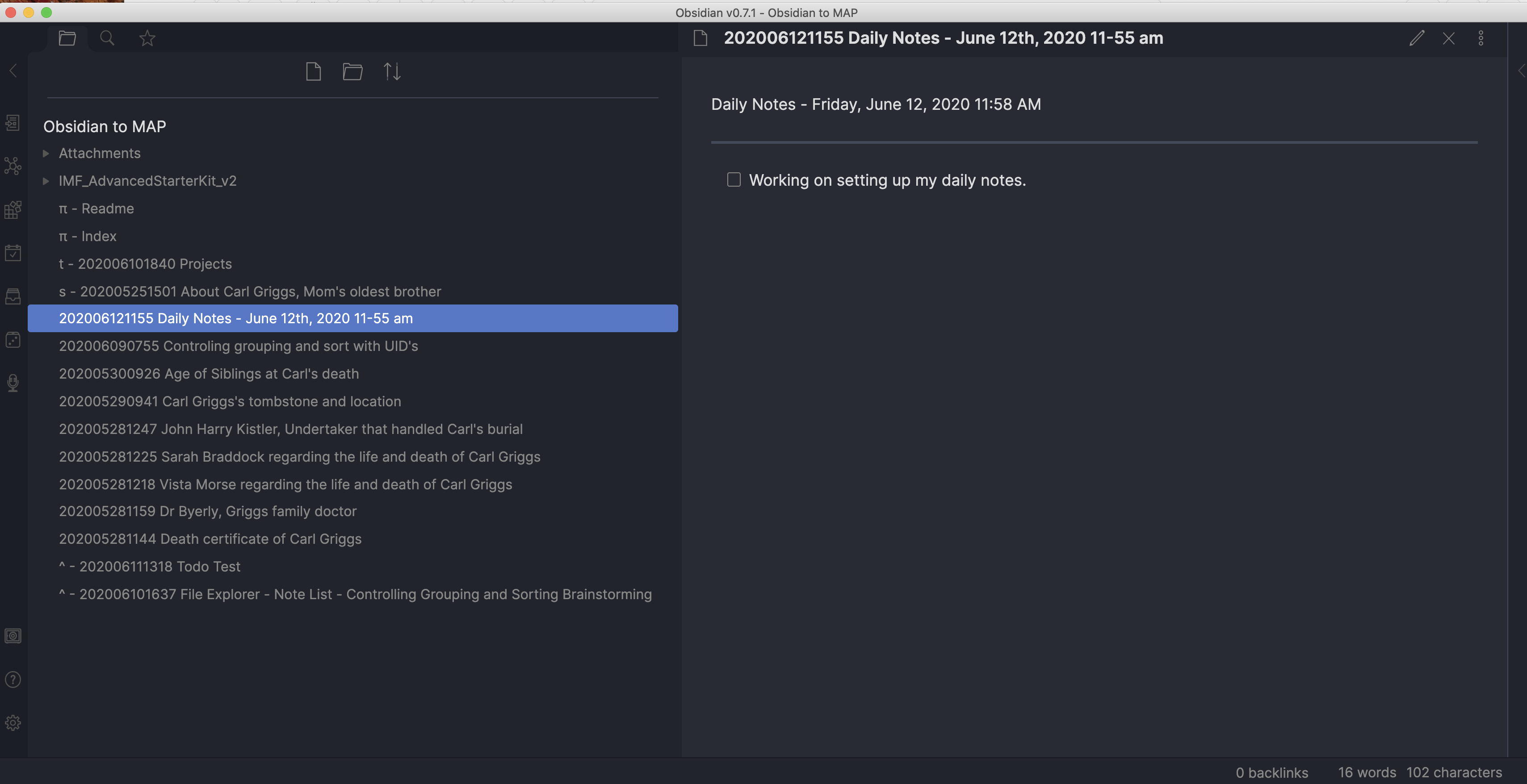Switch to the Search tab
Viewport: 1527px width, 784px height.
coord(107,38)
